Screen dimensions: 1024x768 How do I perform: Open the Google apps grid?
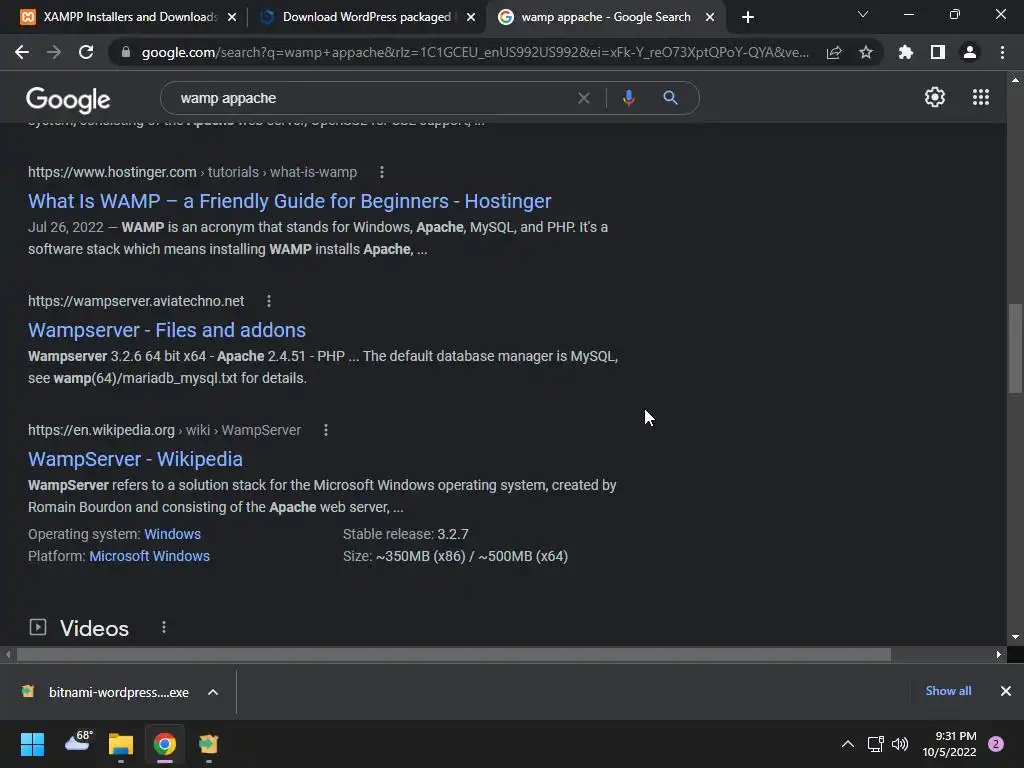[x=981, y=97]
